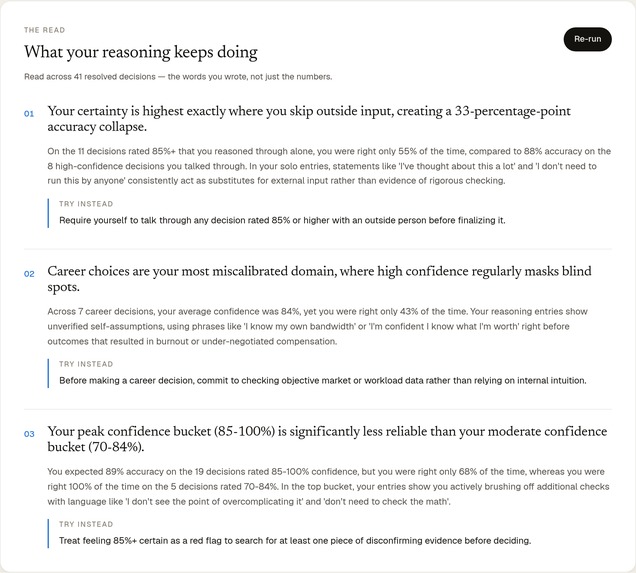The width and height of the screenshot is (636, 573).
Task: Click the 02 insight number marker
Action: pyautogui.click(x=29, y=274)
